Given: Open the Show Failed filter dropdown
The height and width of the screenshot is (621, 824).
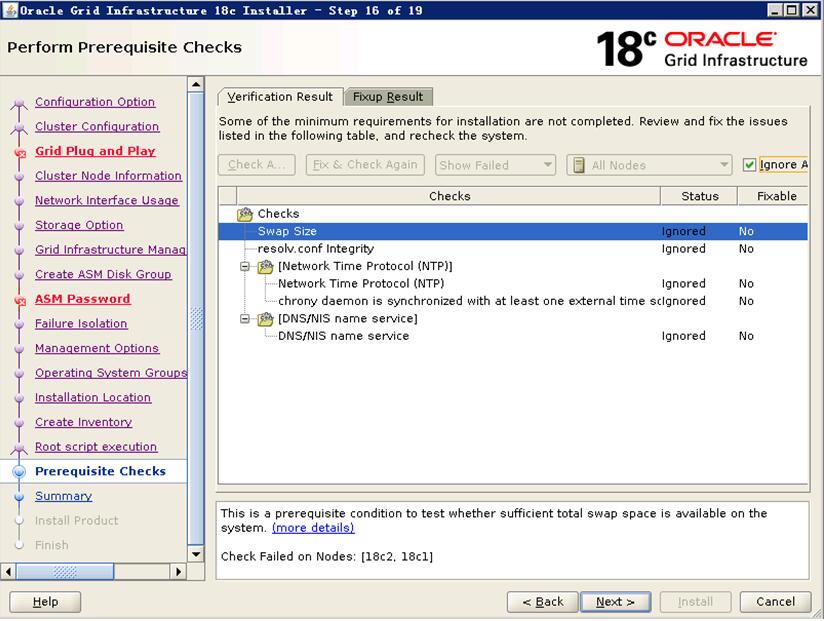Looking at the screenshot, I should coord(496,165).
